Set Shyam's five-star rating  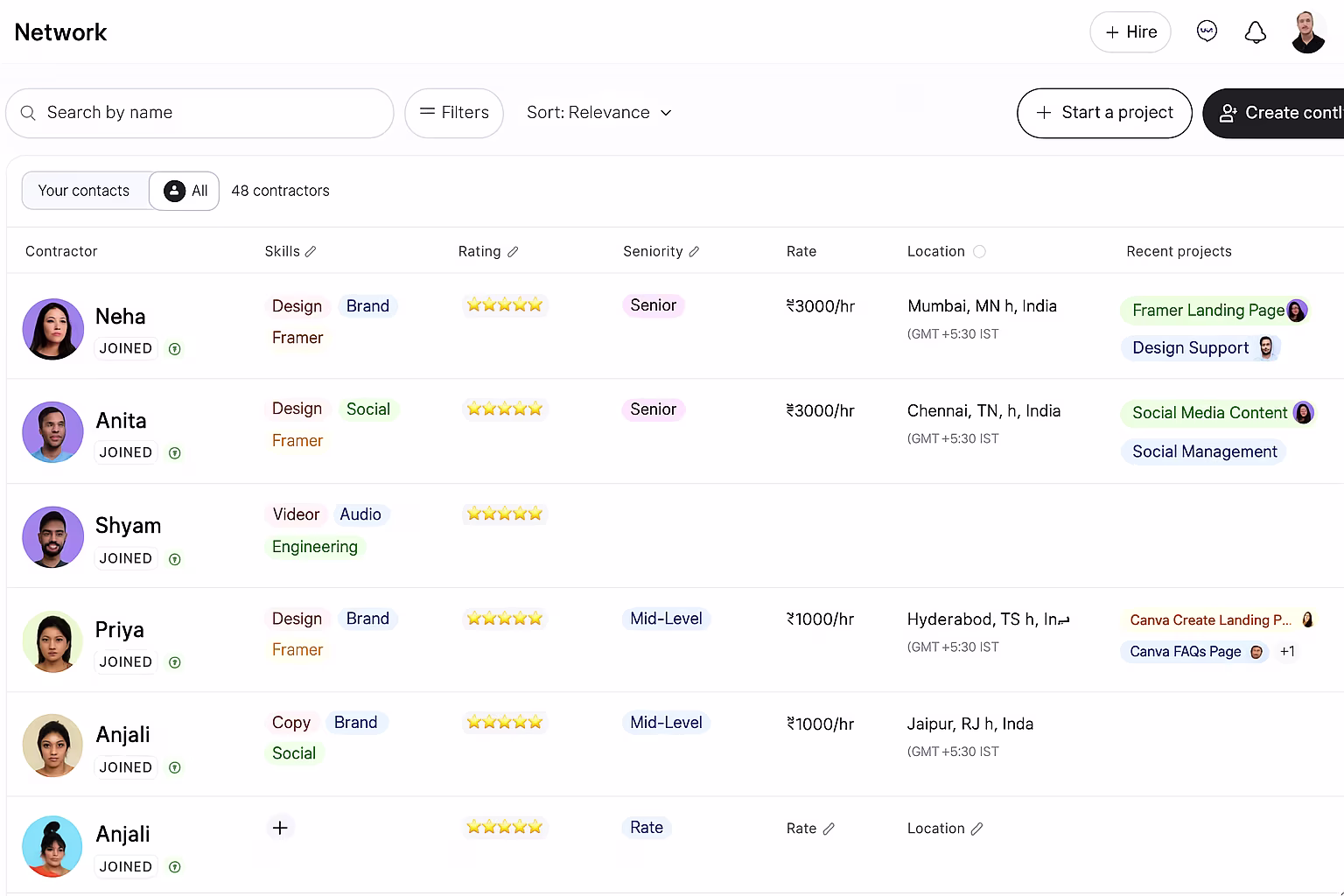(505, 514)
